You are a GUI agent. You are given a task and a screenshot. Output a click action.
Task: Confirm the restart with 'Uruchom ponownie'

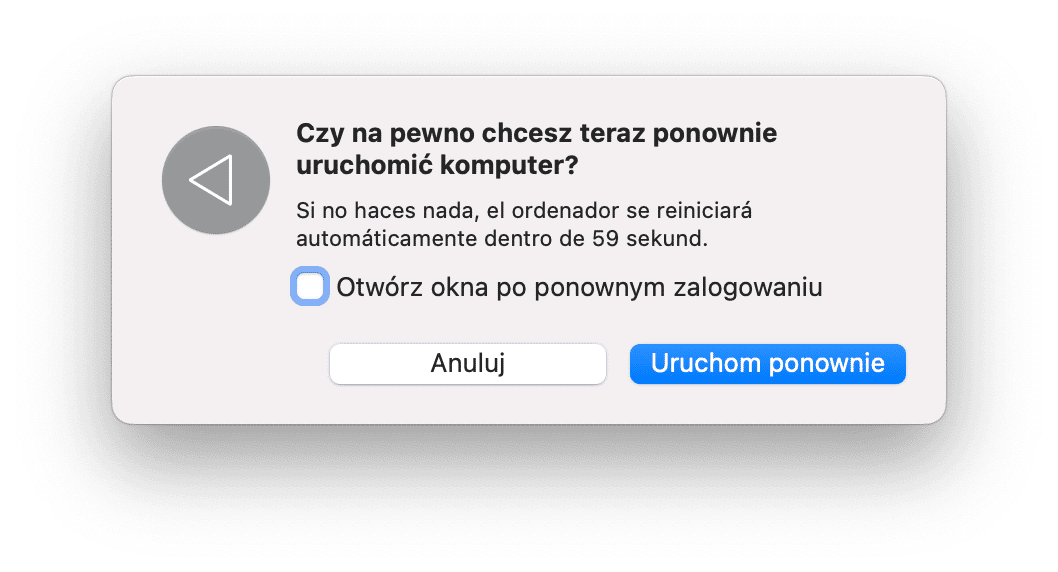[768, 364]
